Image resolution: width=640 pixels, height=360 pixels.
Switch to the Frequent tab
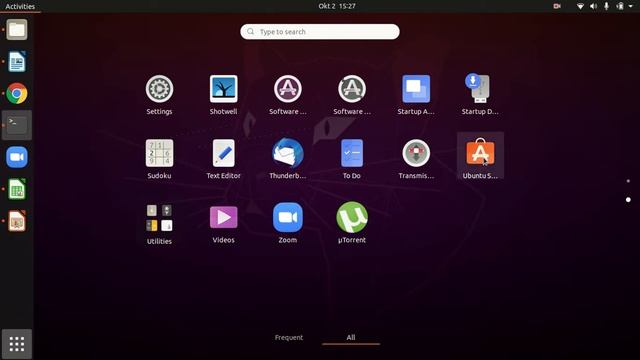point(289,338)
